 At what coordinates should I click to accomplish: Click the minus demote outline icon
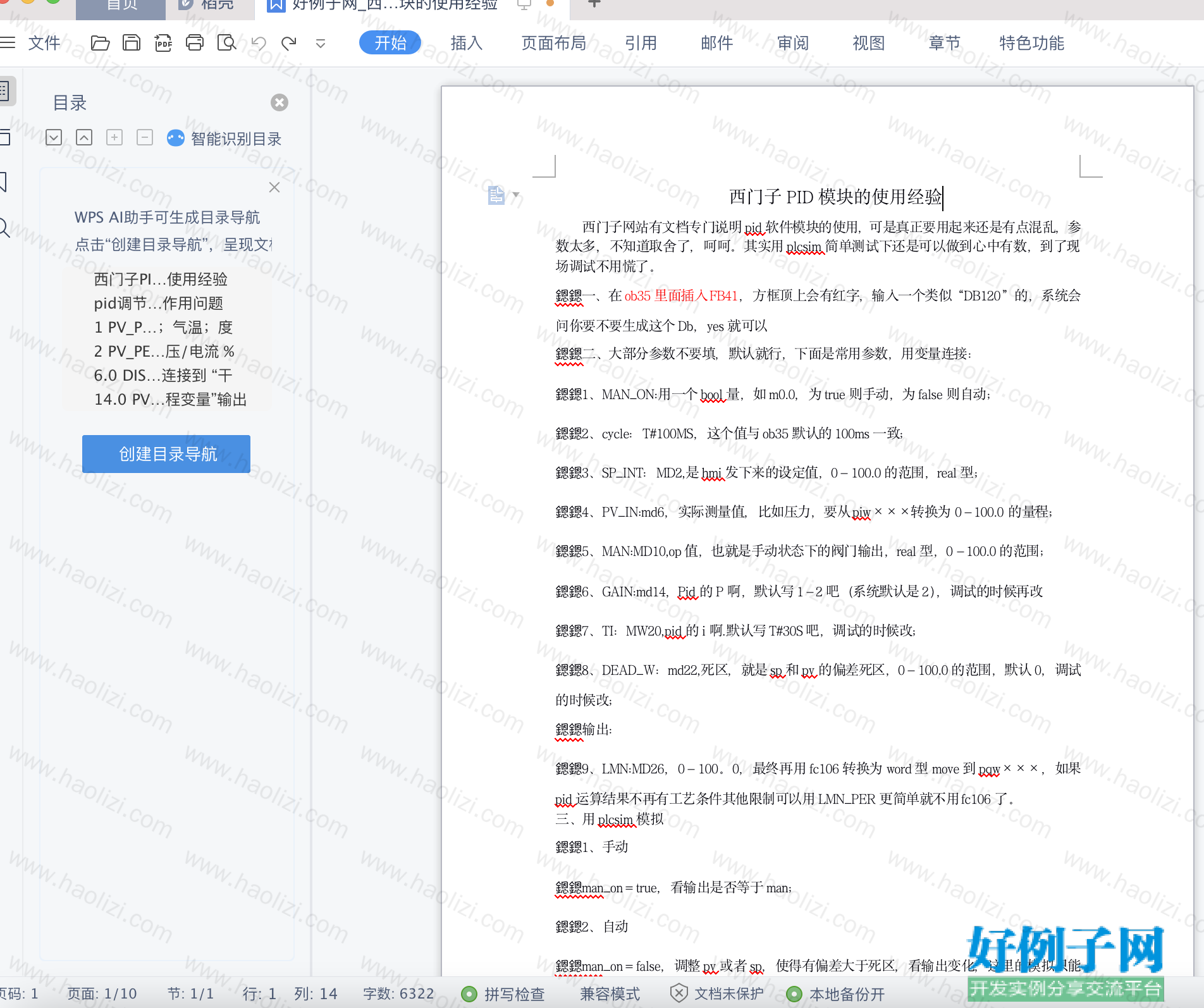click(x=145, y=138)
